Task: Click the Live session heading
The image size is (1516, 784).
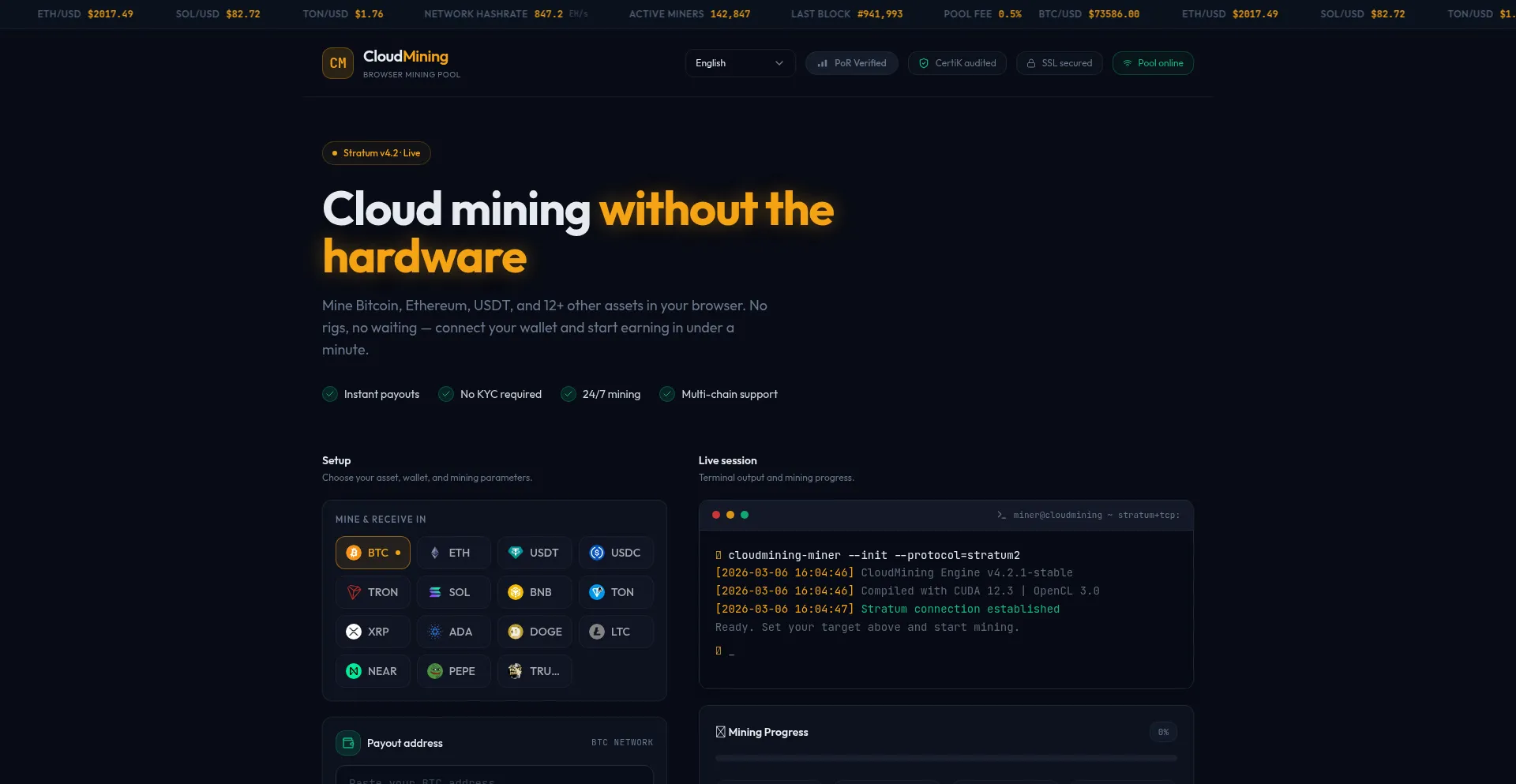Action: (727, 460)
